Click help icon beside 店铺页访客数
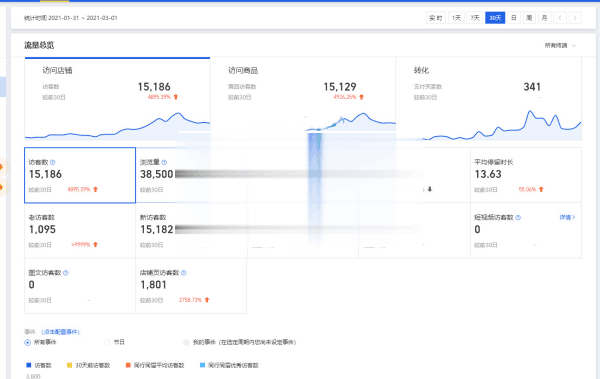Viewport: 600px width, 379px height. pyautogui.click(x=184, y=273)
